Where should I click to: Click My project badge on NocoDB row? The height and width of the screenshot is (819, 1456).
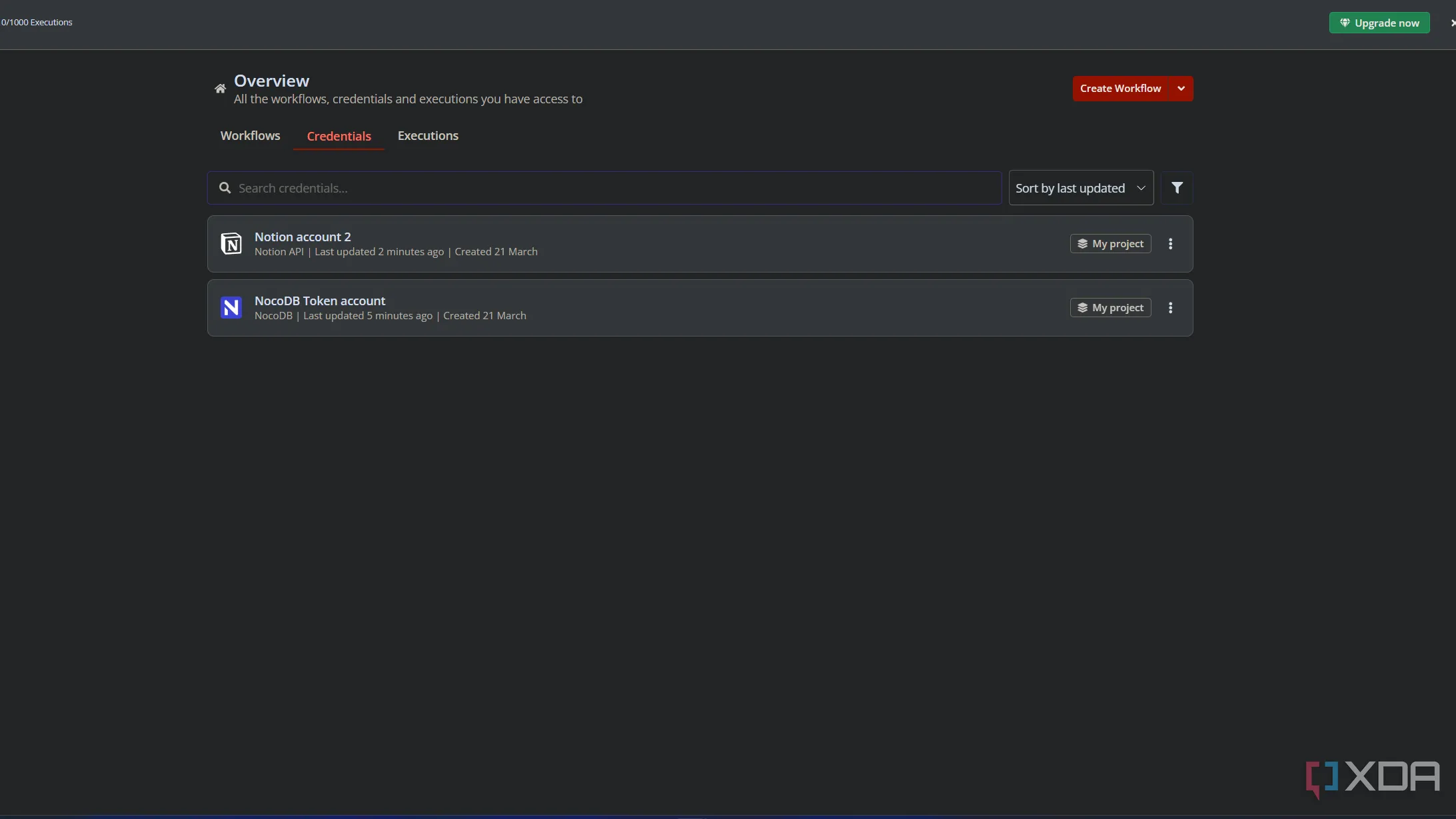[x=1110, y=308]
